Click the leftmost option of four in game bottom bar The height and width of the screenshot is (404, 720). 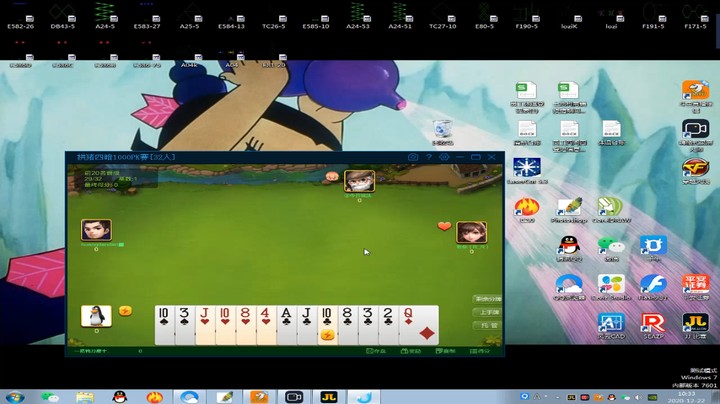(376, 351)
